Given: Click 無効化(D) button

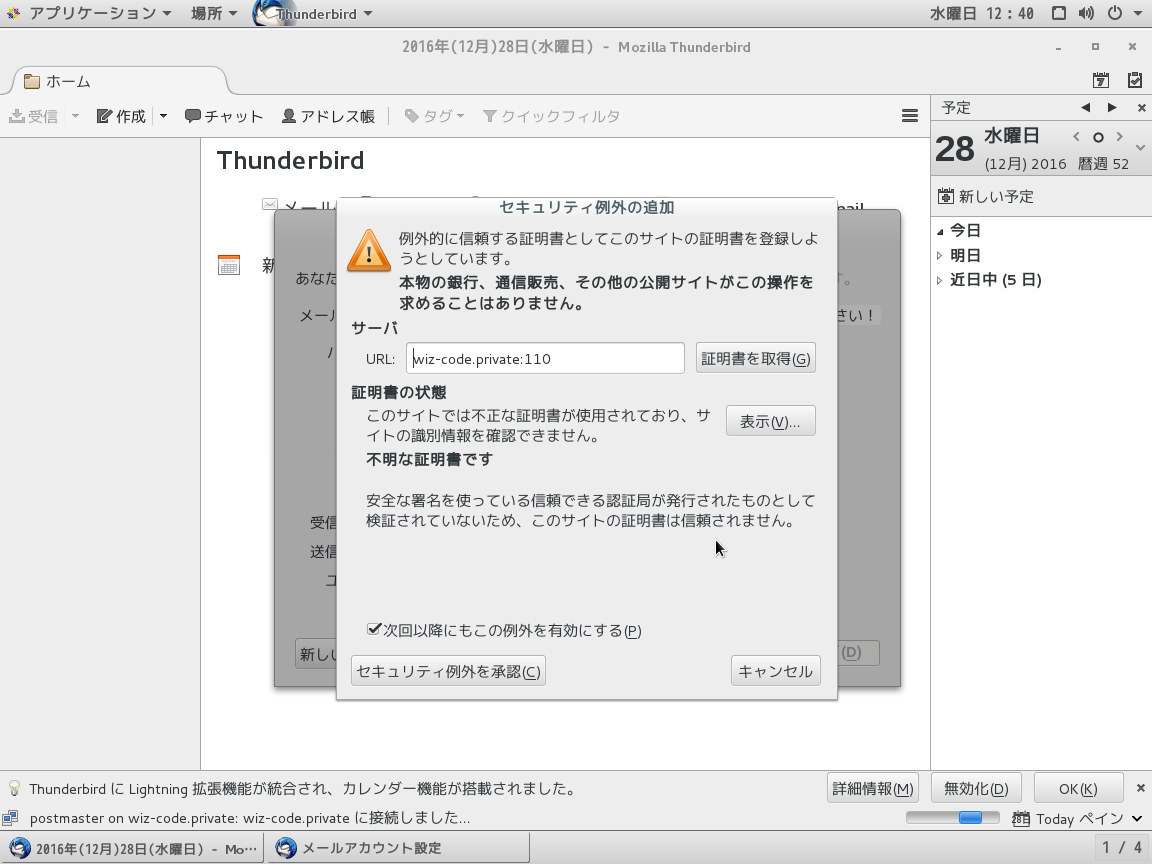Looking at the screenshot, I should point(976,788).
